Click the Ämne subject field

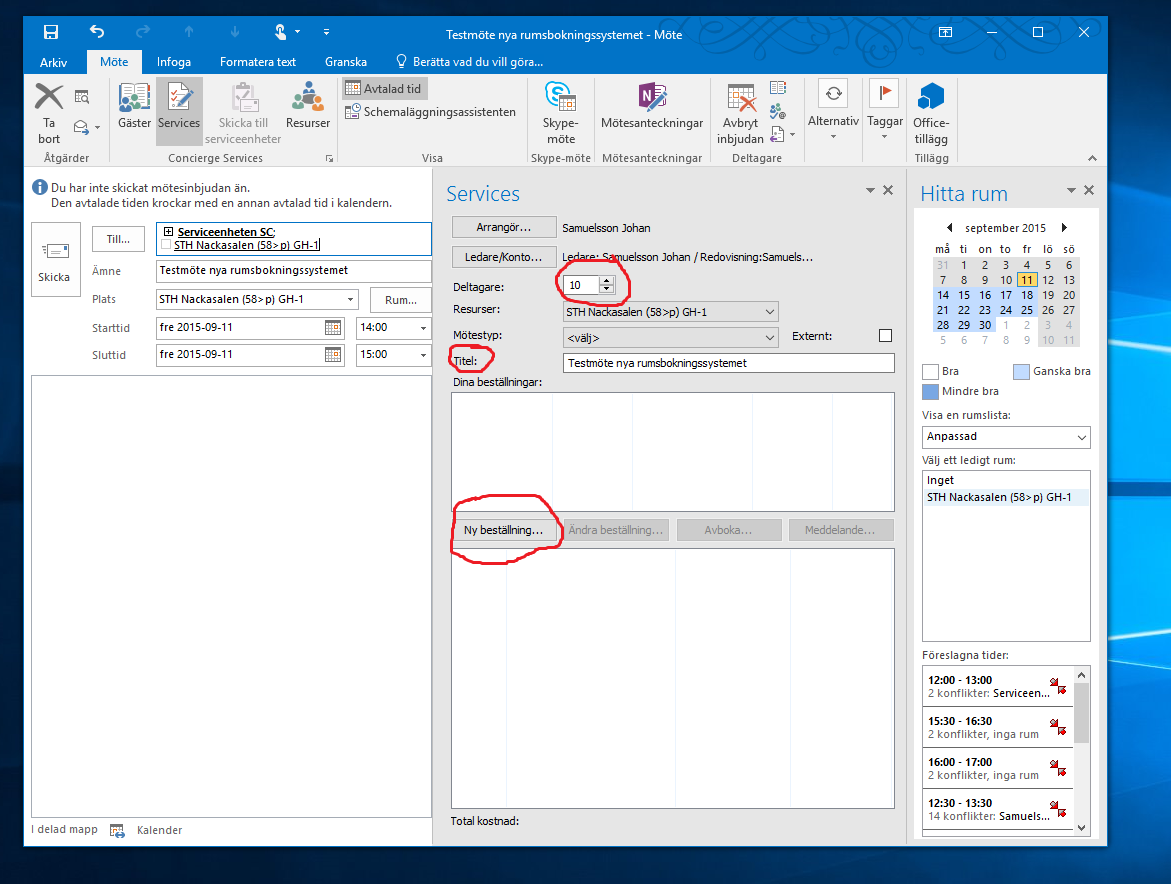click(x=293, y=271)
